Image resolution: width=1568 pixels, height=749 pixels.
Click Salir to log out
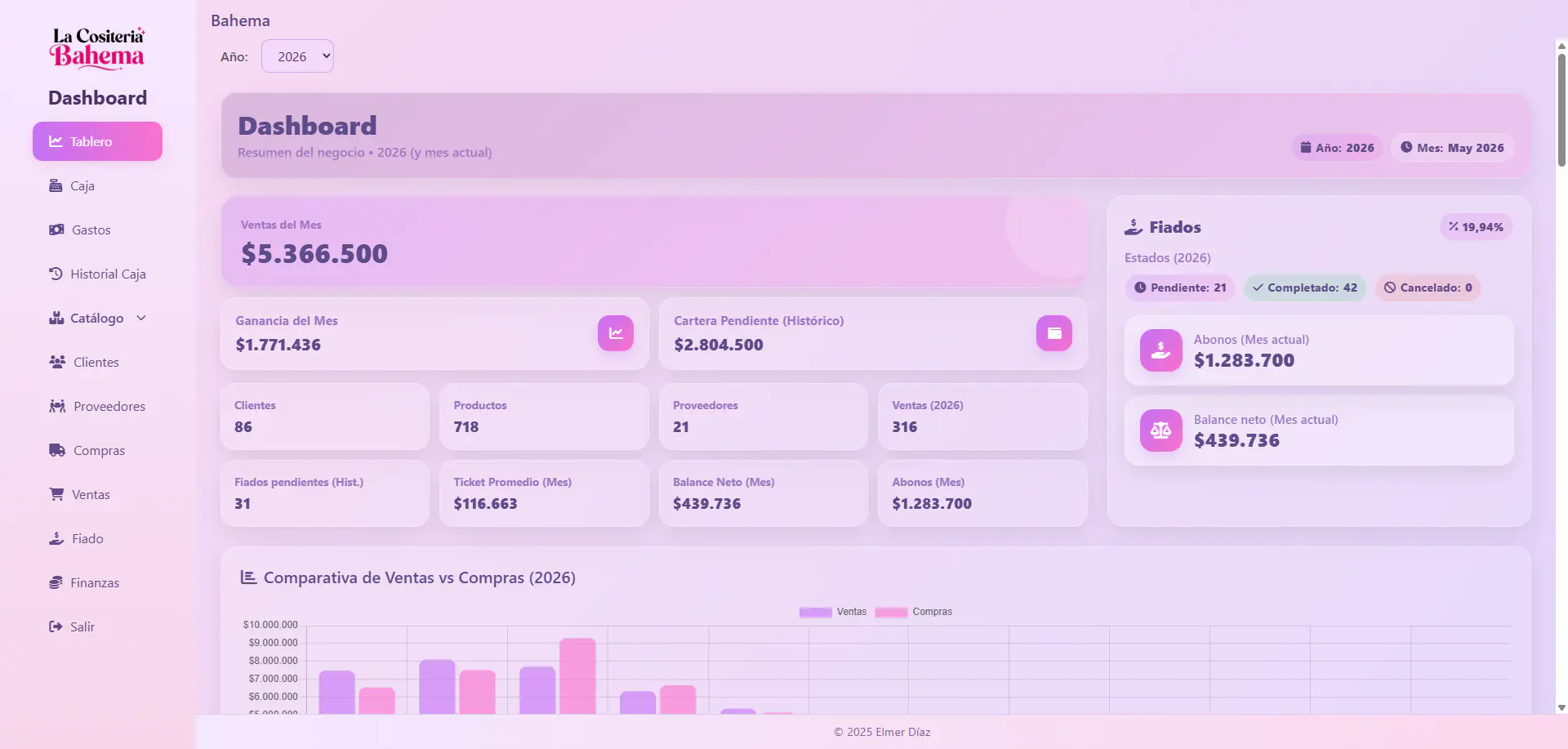[x=97, y=626]
